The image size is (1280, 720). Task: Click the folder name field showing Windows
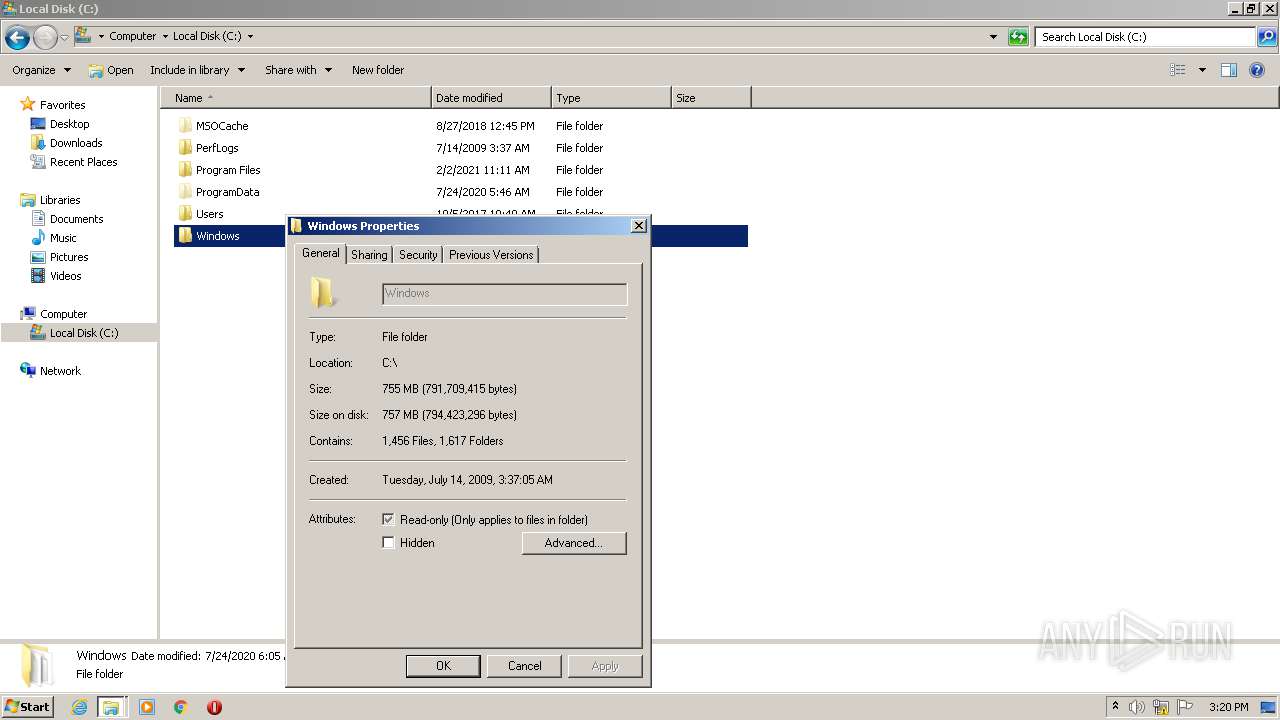tap(505, 294)
